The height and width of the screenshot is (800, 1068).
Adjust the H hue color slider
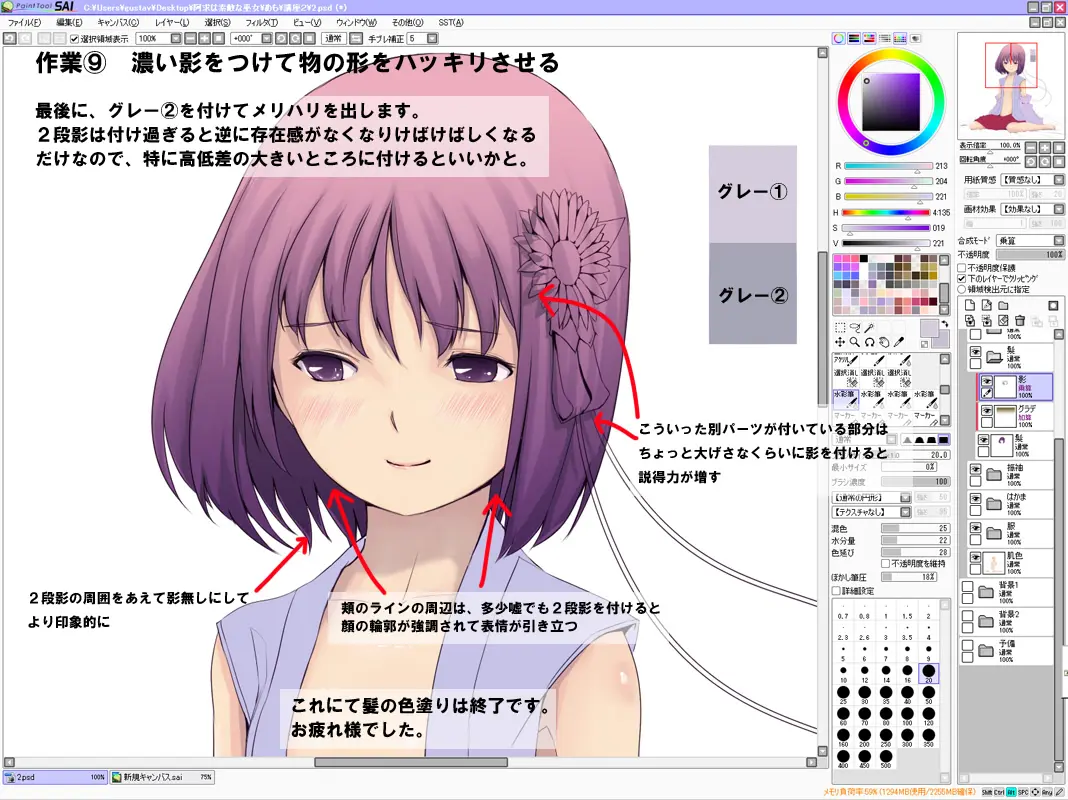tap(886, 212)
